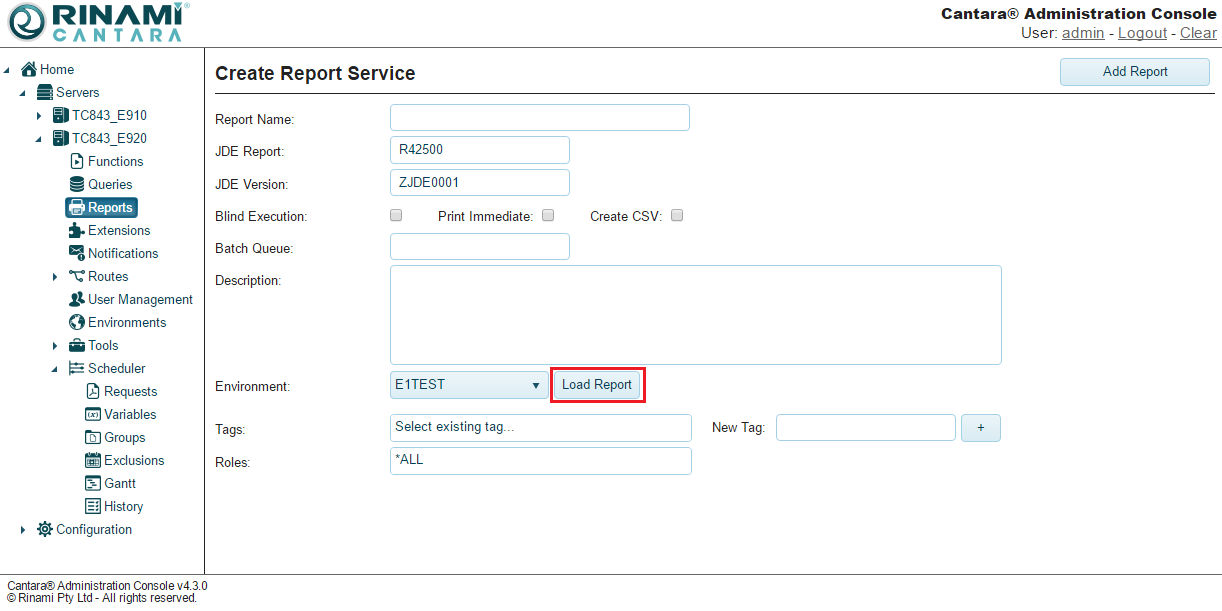This screenshot has width=1222, height=611.
Task: Click the Report Name text field
Action: 539,118
